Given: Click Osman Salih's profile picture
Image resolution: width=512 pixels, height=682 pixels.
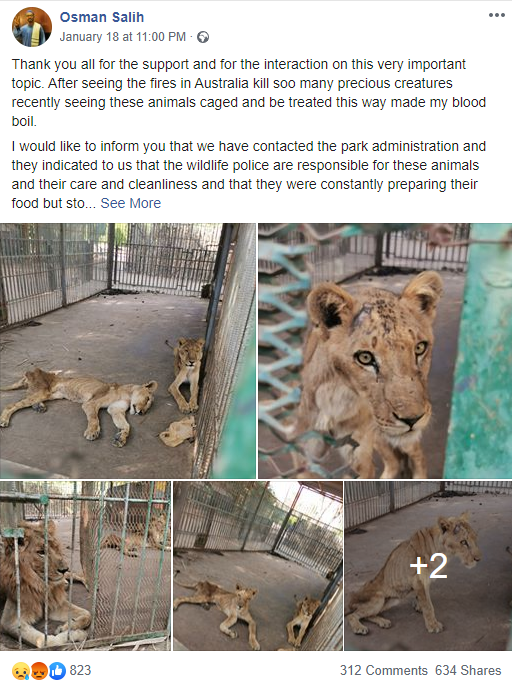Looking at the screenshot, I should coord(32,27).
